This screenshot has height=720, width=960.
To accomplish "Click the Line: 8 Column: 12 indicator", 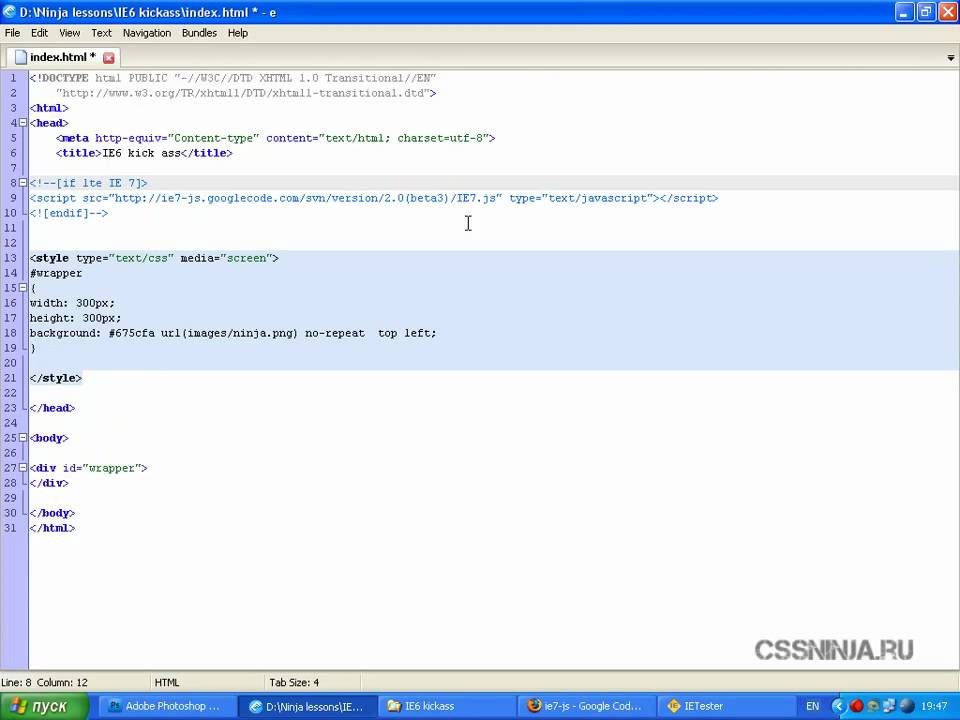I will coord(44,682).
